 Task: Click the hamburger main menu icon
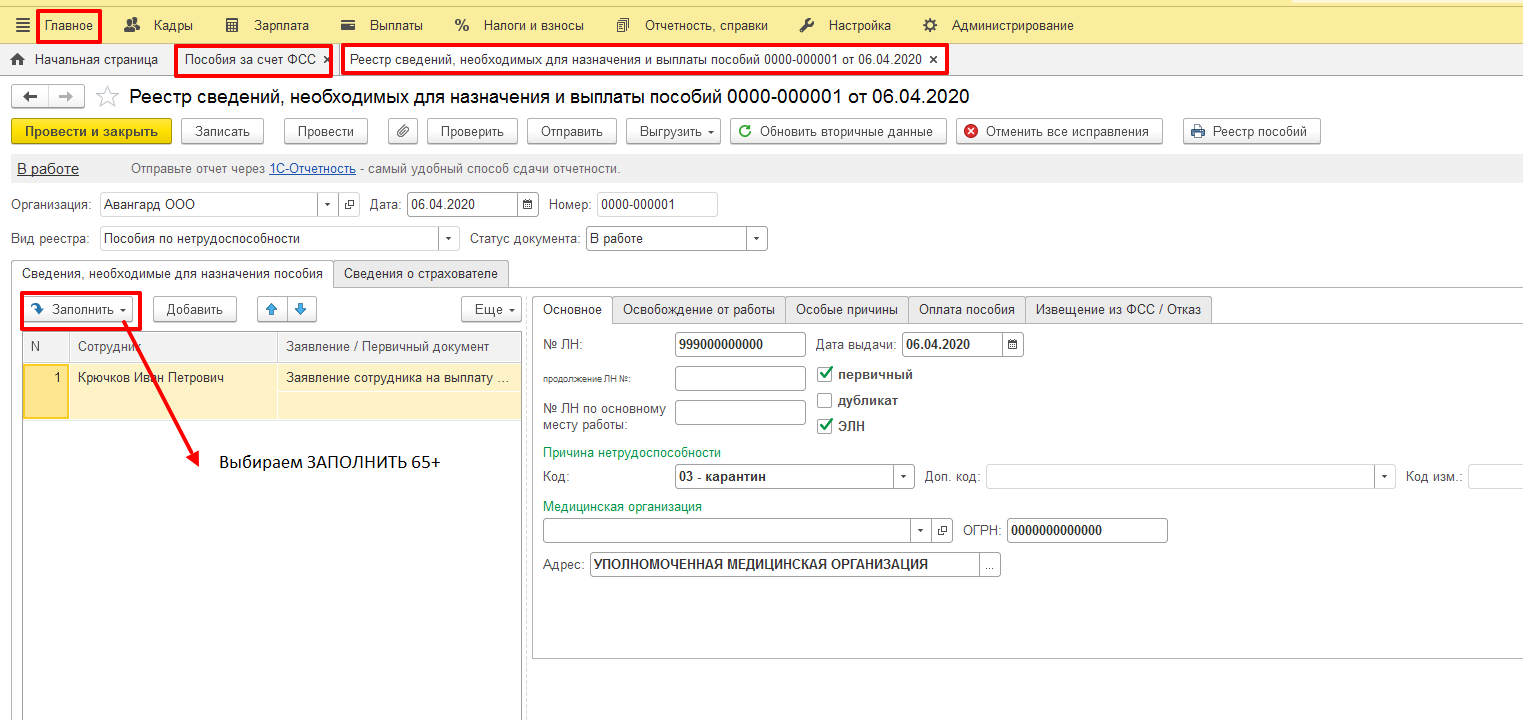click(23, 25)
